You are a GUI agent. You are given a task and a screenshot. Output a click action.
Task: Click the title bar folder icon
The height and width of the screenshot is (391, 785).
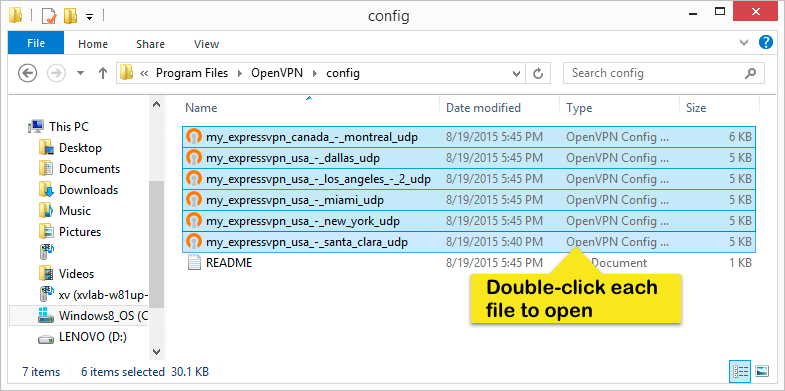coord(16,16)
